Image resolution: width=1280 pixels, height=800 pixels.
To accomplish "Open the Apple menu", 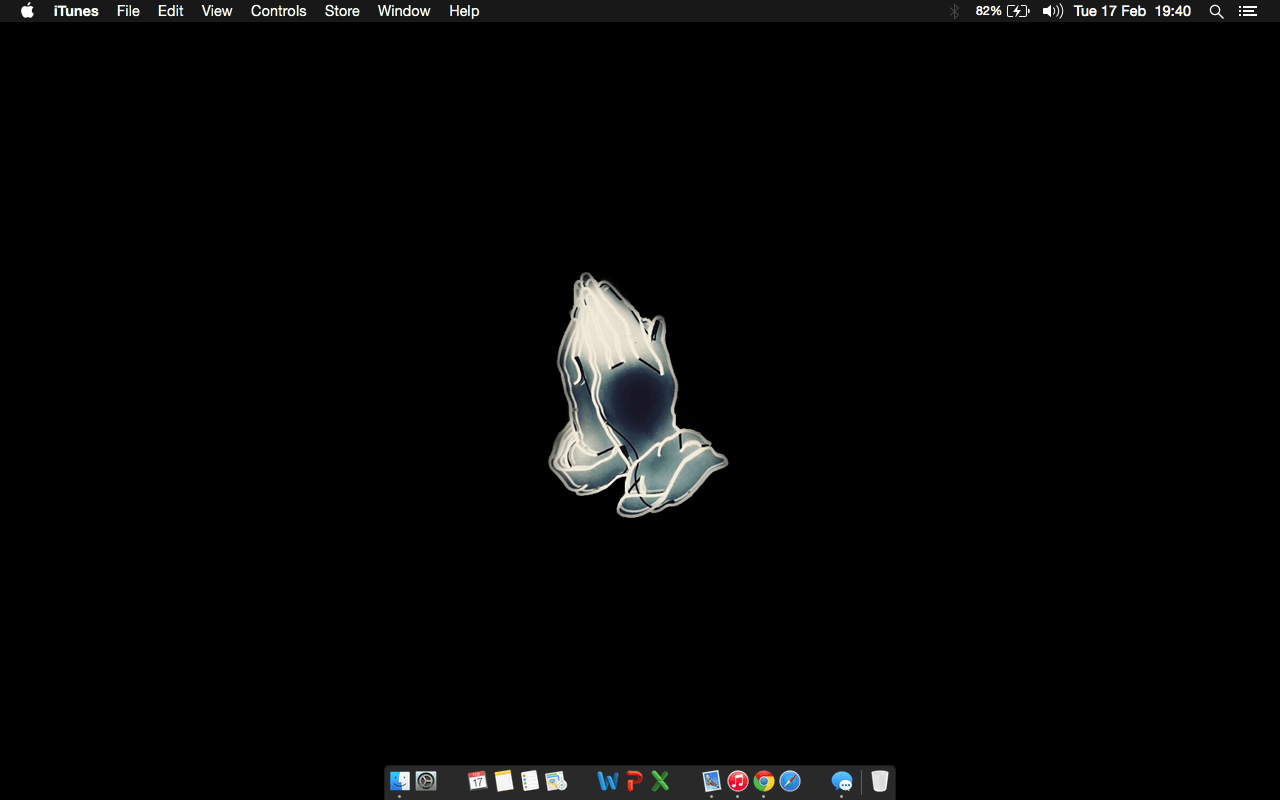I will (x=28, y=11).
